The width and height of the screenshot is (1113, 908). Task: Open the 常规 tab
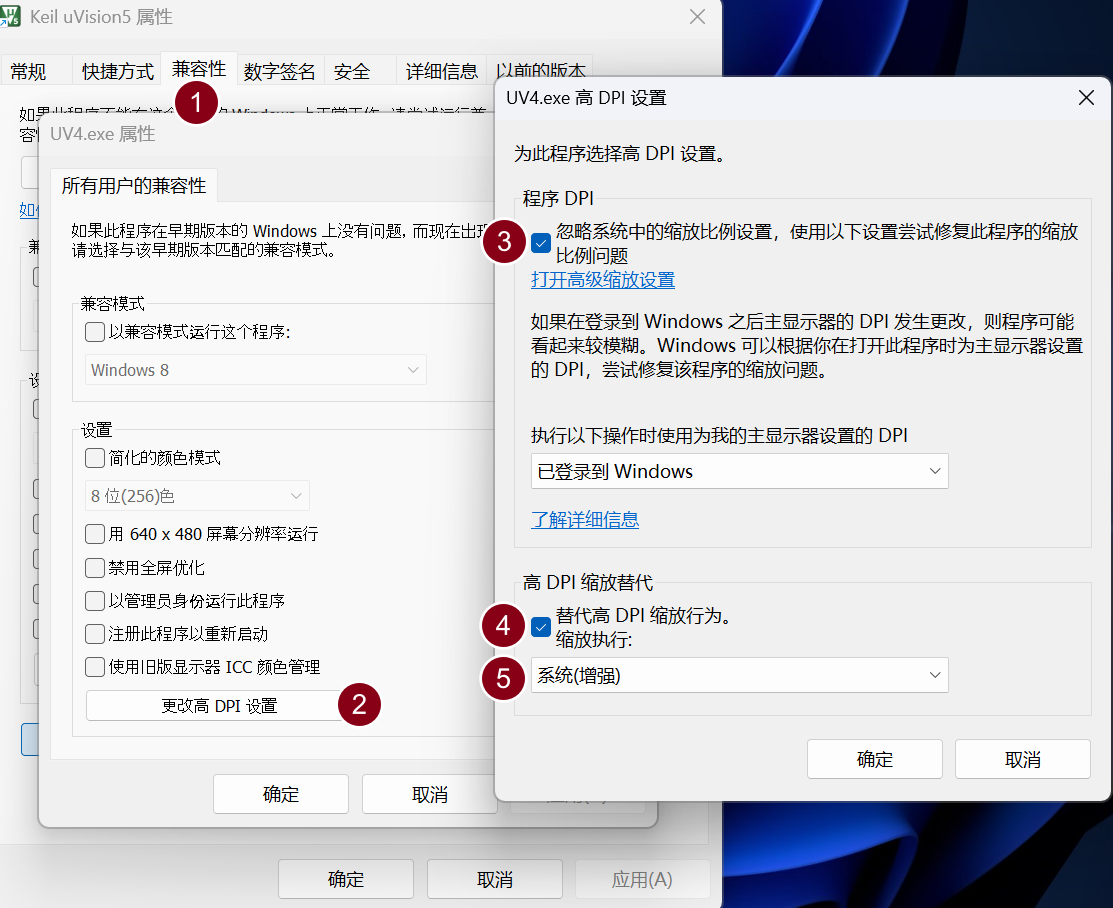tap(29, 71)
